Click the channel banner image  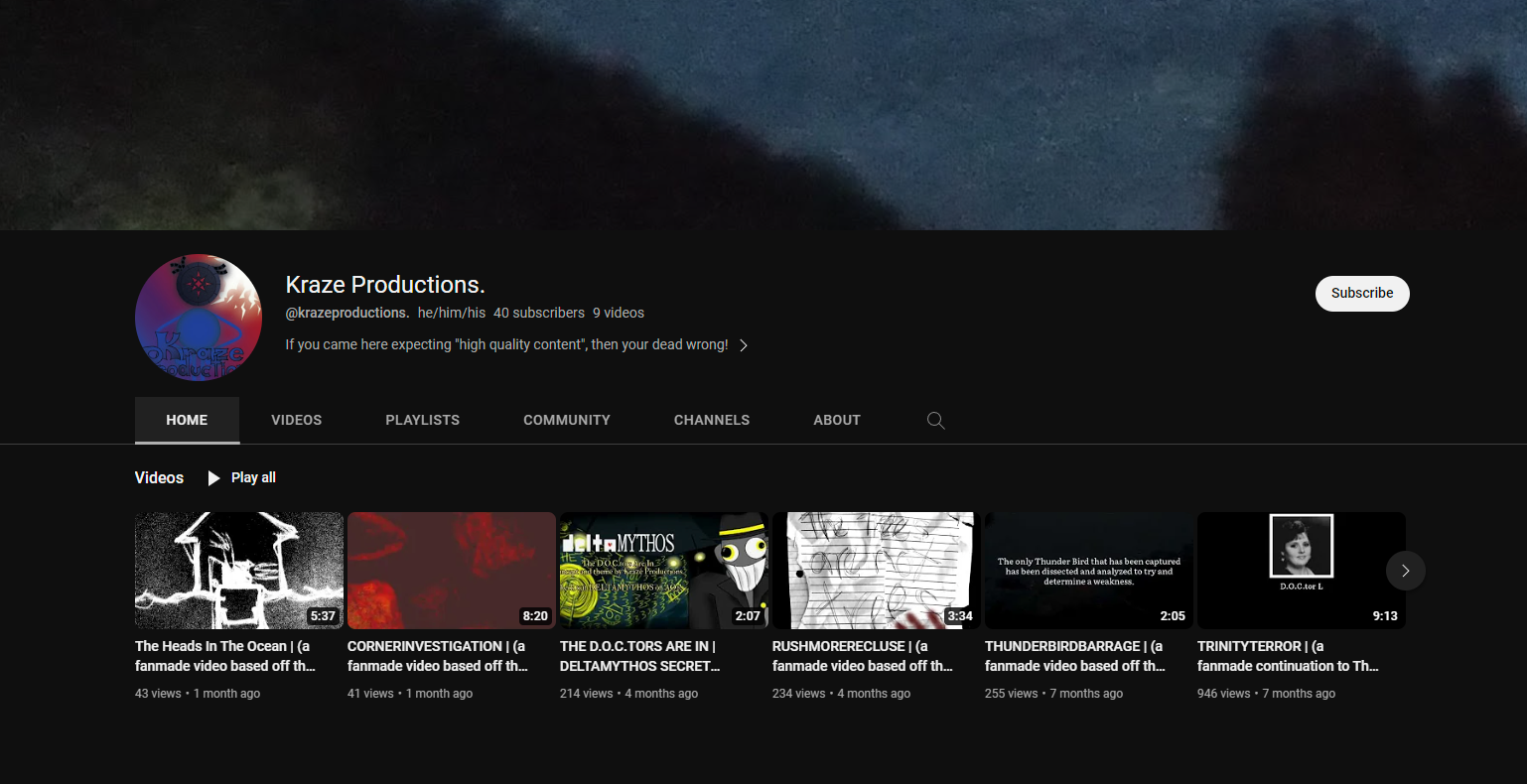point(763,115)
